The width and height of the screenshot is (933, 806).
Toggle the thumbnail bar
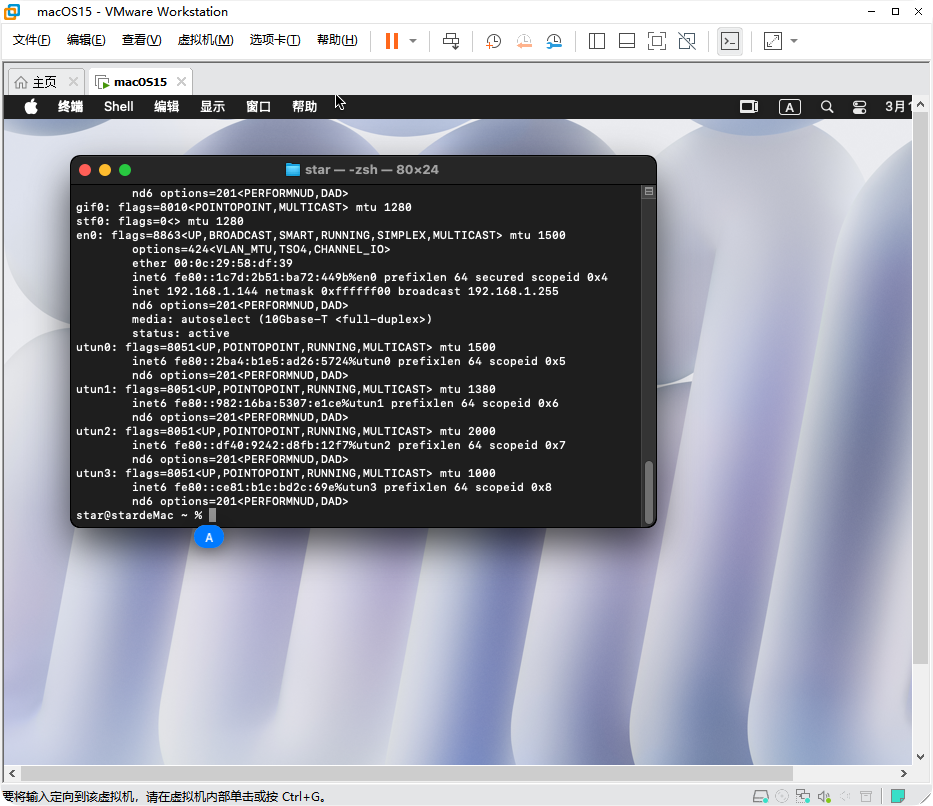click(627, 41)
